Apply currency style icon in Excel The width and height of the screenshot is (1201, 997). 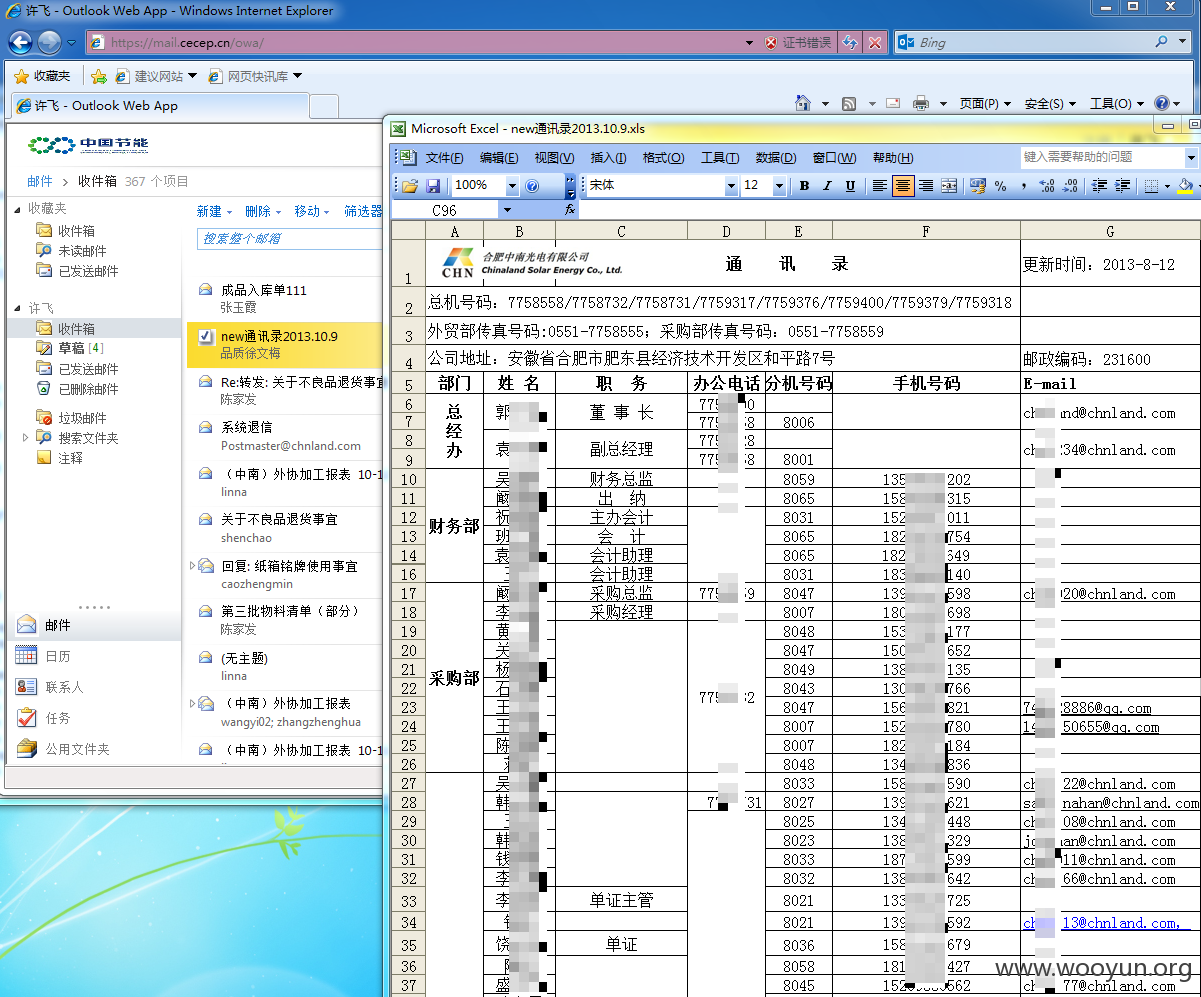point(978,186)
